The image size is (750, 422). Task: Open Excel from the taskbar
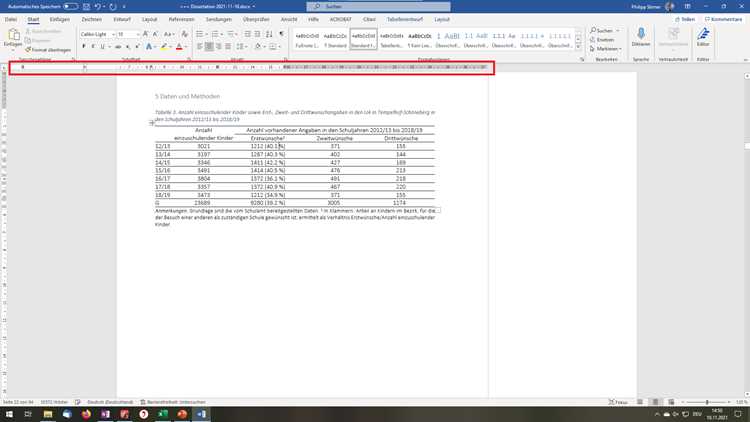click(x=163, y=414)
